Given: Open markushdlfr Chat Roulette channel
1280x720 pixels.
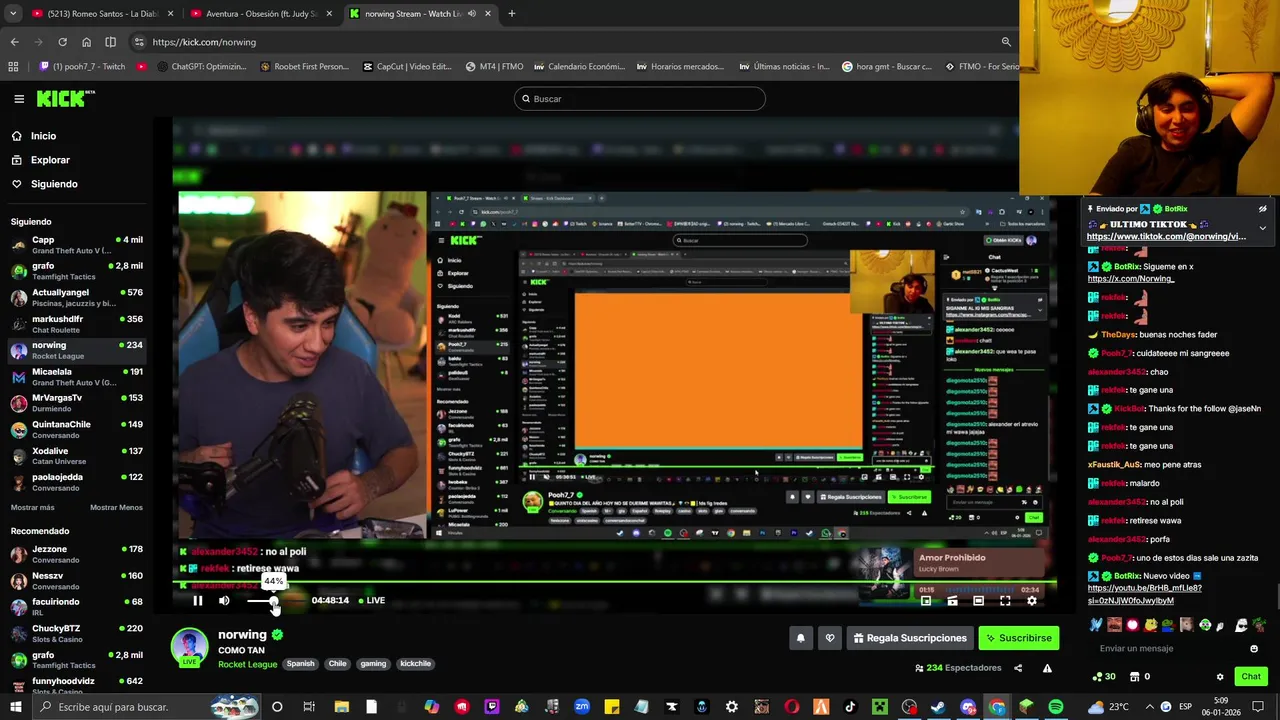Looking at the screenshot, I should [77, 324].
